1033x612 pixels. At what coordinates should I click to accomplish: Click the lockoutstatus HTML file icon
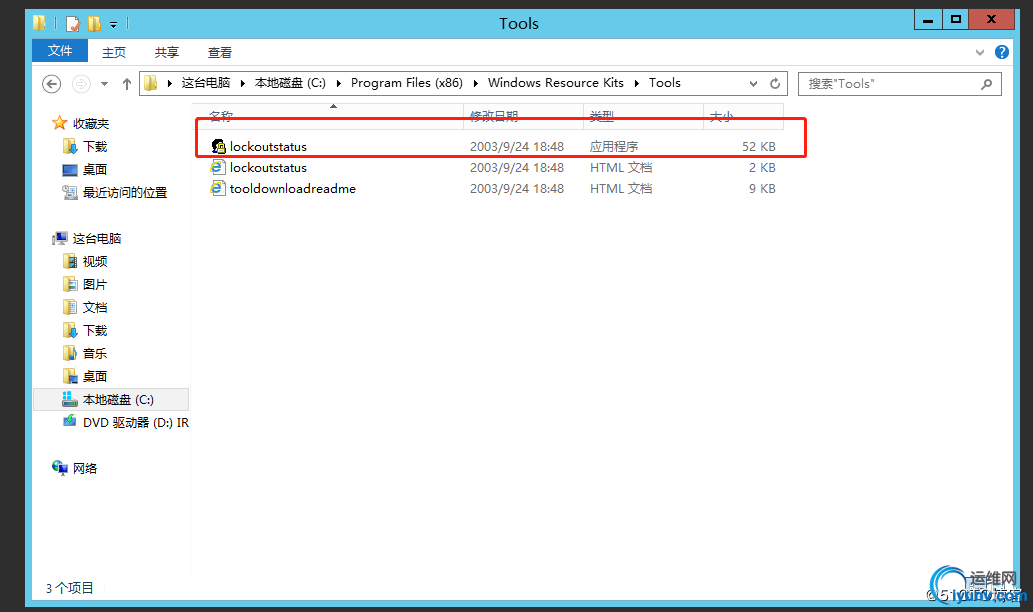tap(217, 167)
